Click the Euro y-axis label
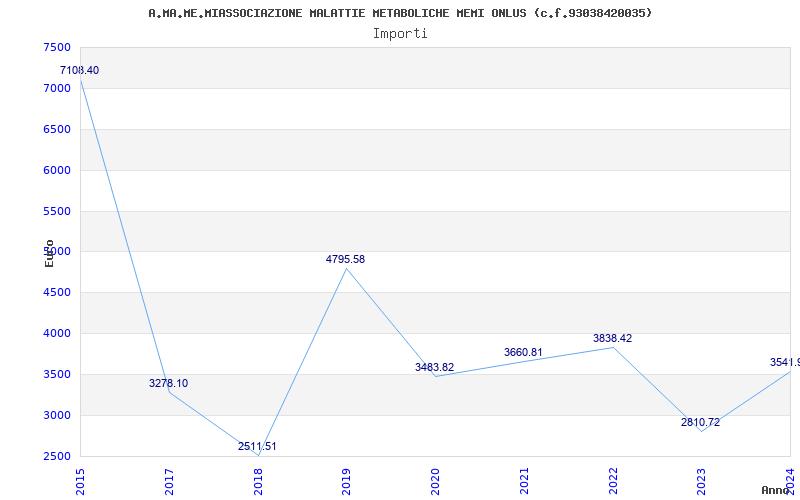 click(x=49, y=253)
